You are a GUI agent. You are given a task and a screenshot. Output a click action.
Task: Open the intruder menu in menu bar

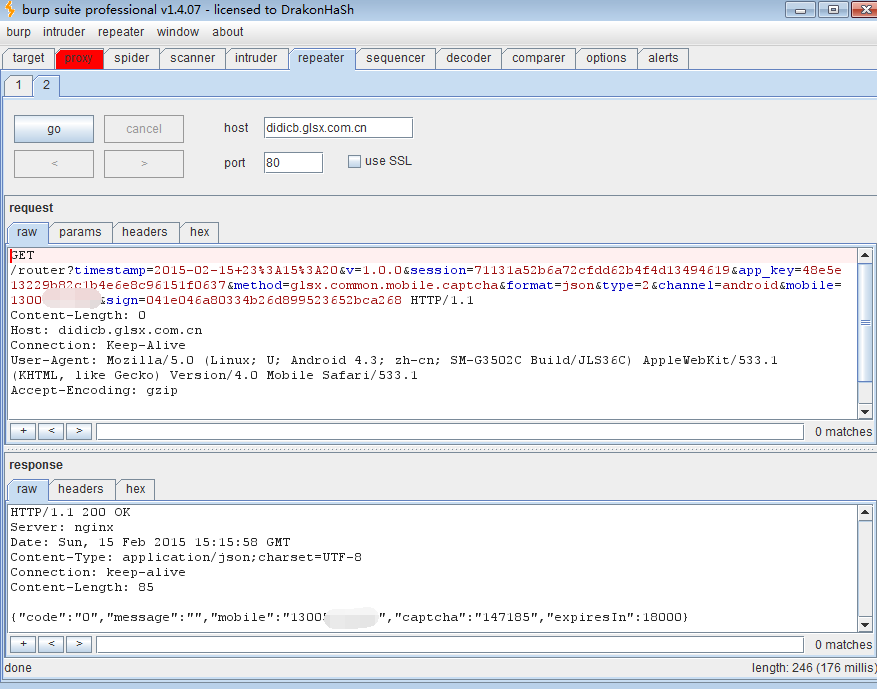pyautogui.click(x=64, y=32)
